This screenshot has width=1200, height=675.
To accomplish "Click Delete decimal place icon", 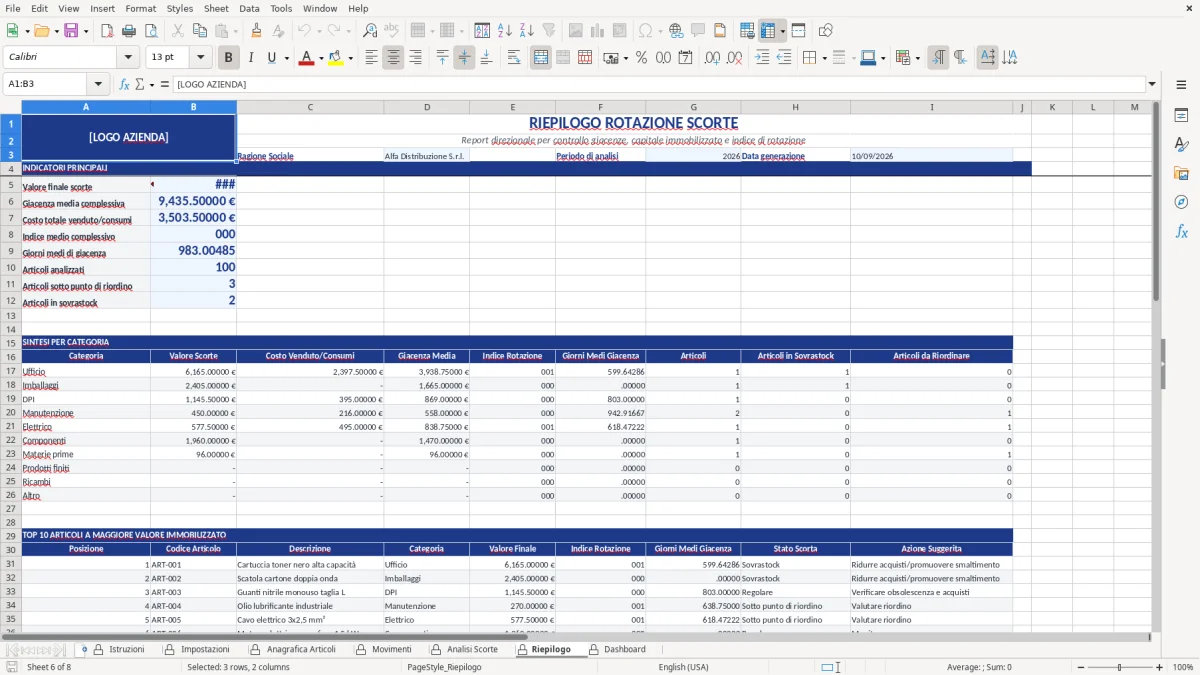I will point(735,58).
